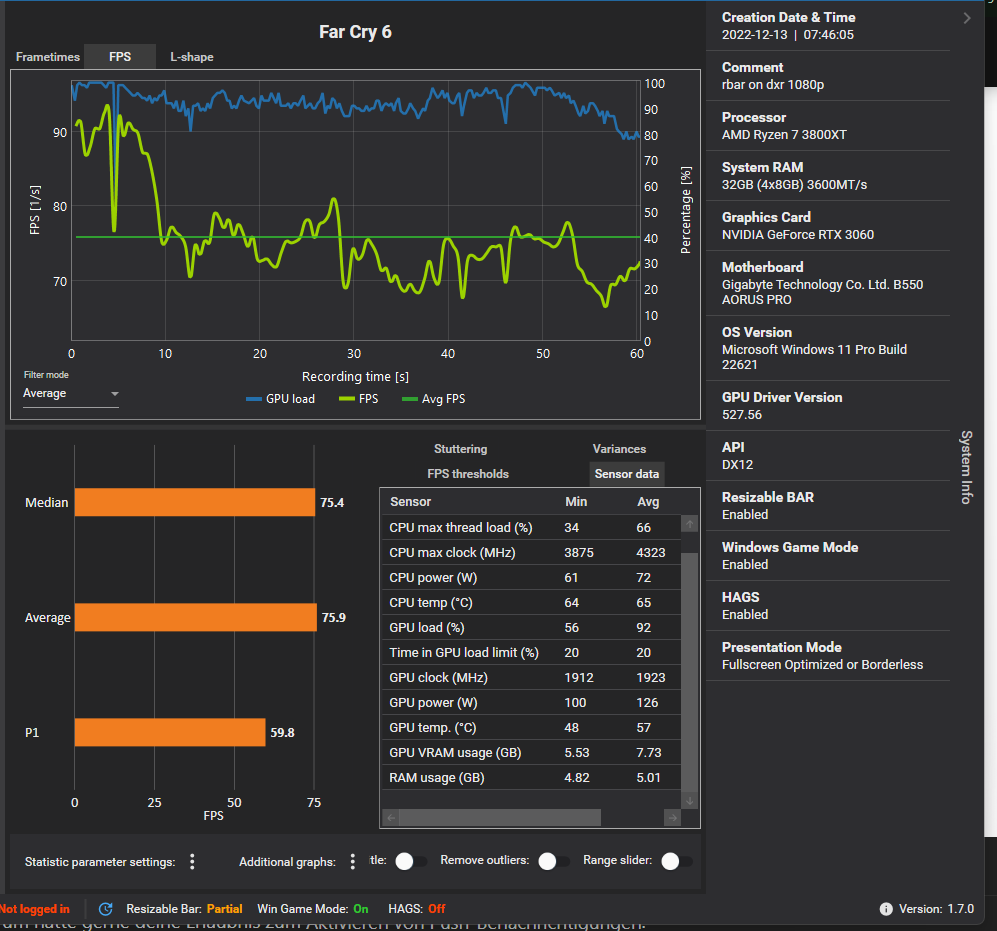Click Presentation Mode Fullscreen Optimized or Borderless value
Screen dimensions: 997x931
(x=822, y=665)
